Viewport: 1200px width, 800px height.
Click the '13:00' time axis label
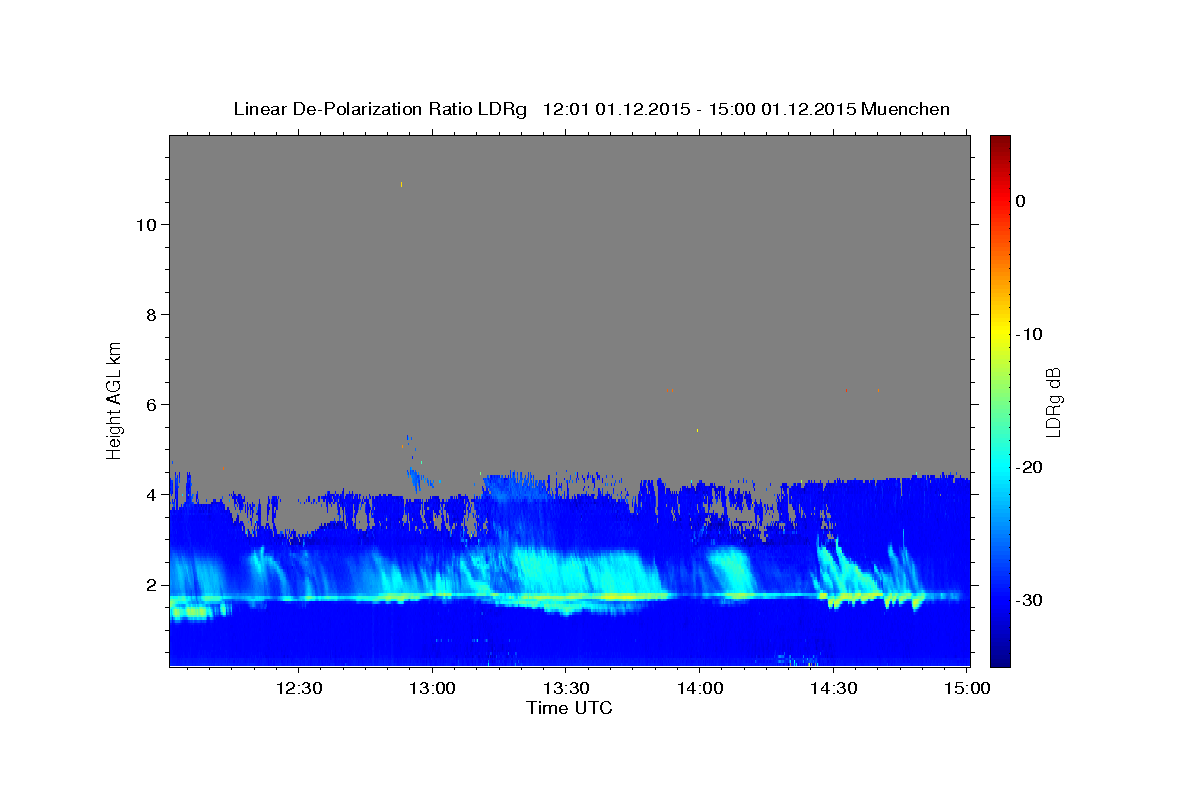(x=433, y=689)
